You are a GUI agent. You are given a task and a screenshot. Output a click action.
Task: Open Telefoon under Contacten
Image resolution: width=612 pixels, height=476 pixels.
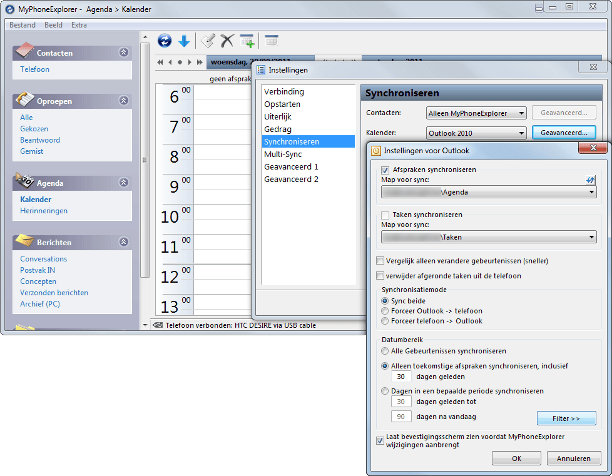[x=35, y=69]
